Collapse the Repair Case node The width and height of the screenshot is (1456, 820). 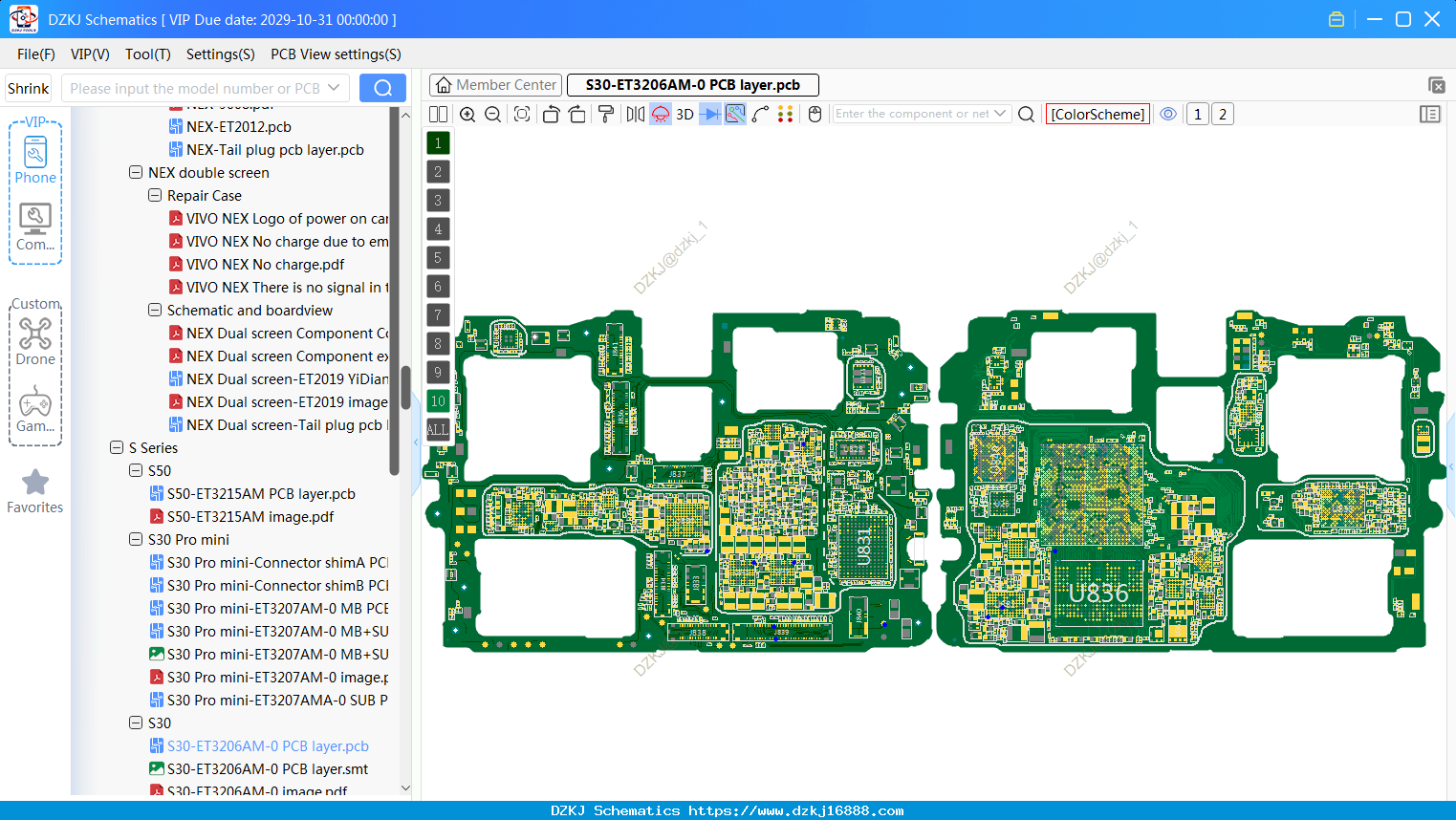coord(155,195)
